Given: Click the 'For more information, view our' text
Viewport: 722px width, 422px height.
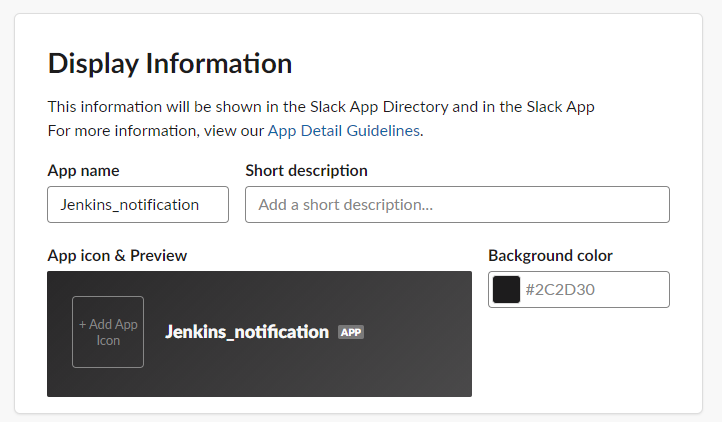Looking at the screenshot, I should point(156,131).
